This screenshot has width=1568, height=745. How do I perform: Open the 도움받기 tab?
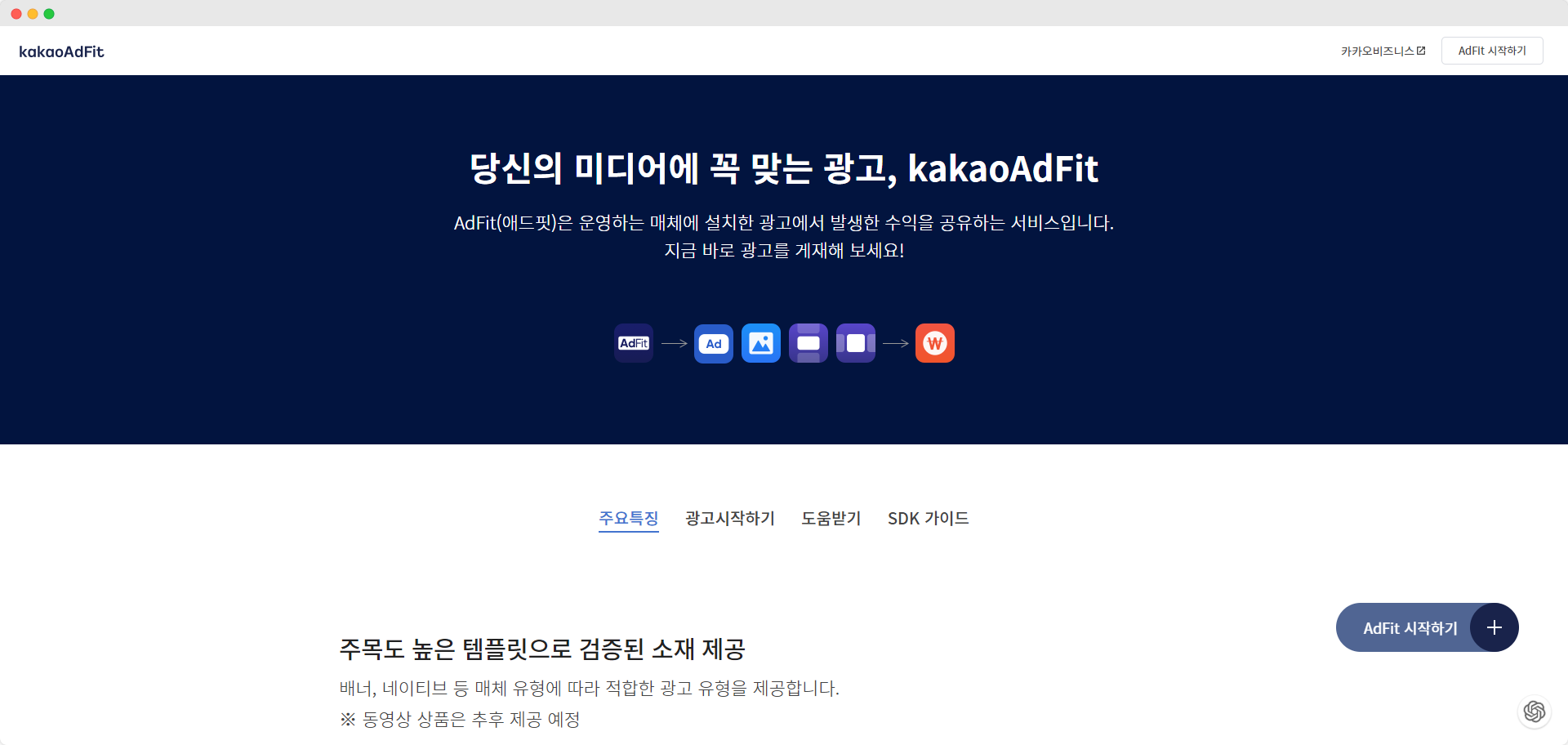(831, 519)
